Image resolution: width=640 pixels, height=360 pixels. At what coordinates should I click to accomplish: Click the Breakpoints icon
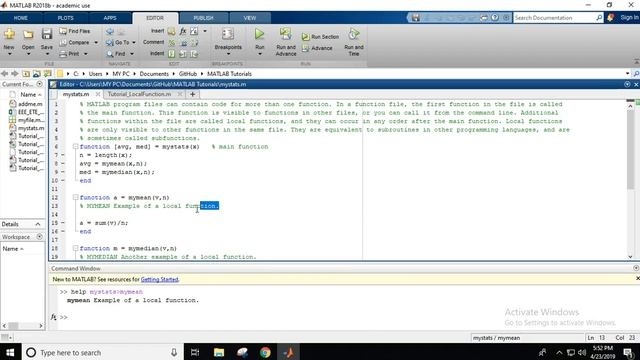(228, 34)
